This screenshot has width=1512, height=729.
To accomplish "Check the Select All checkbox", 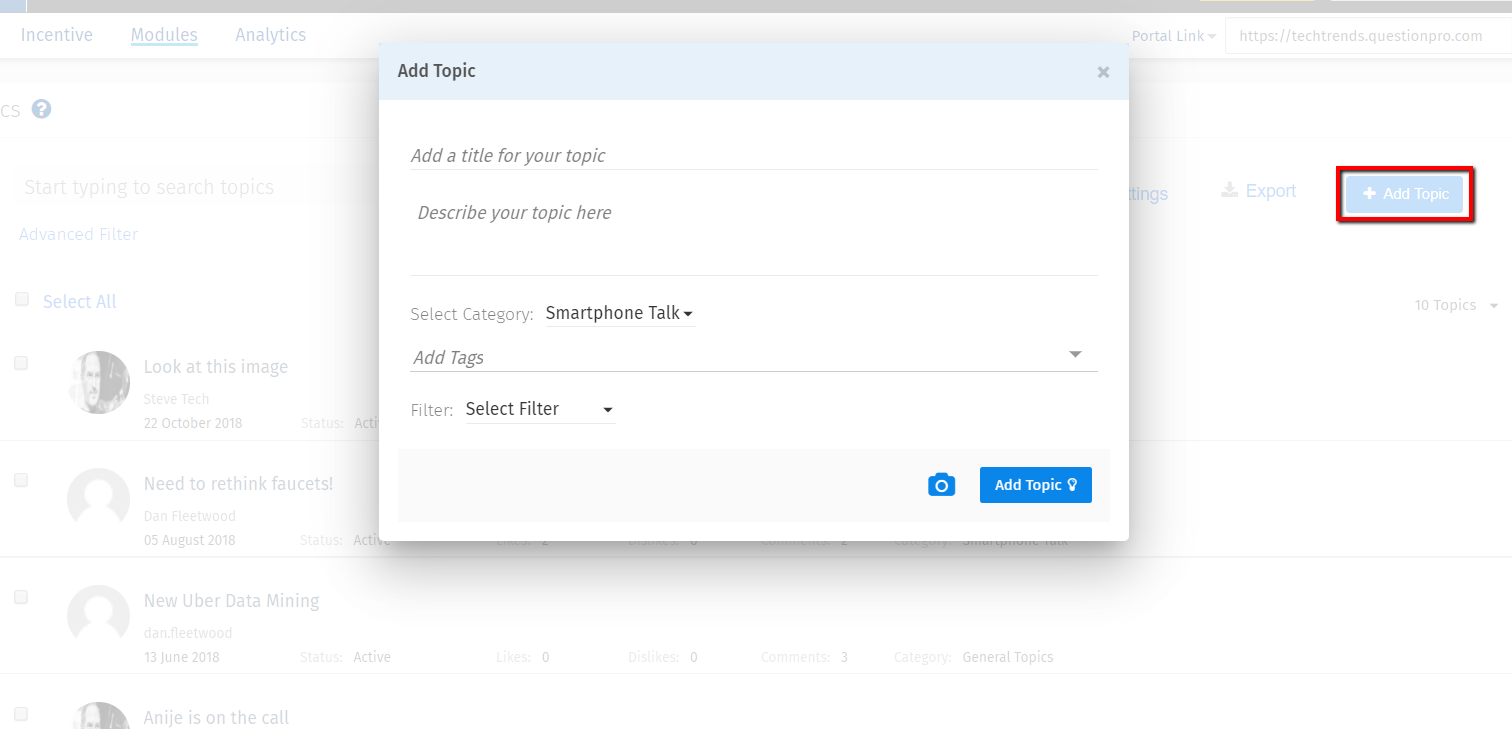I will (21, 299).
